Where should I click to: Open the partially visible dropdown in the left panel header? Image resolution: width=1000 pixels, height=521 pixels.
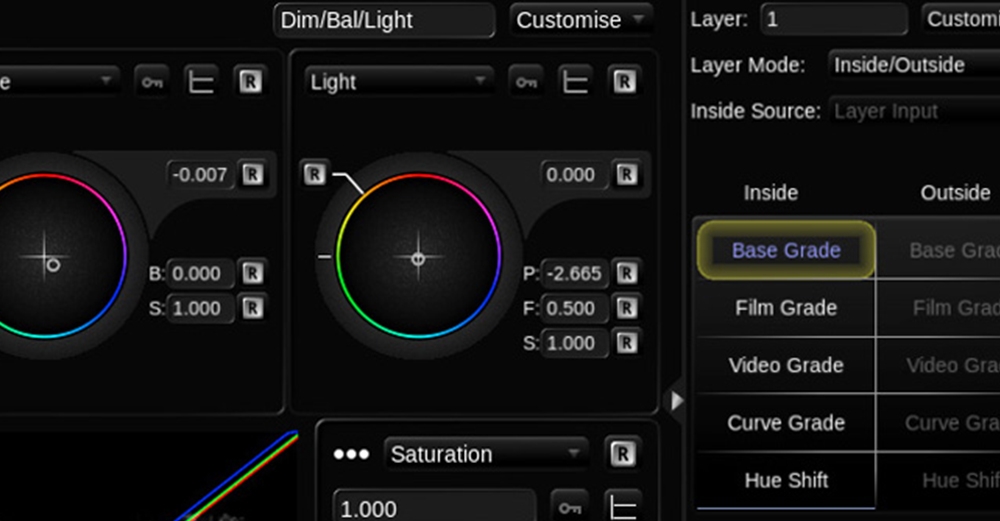point(59,82)
